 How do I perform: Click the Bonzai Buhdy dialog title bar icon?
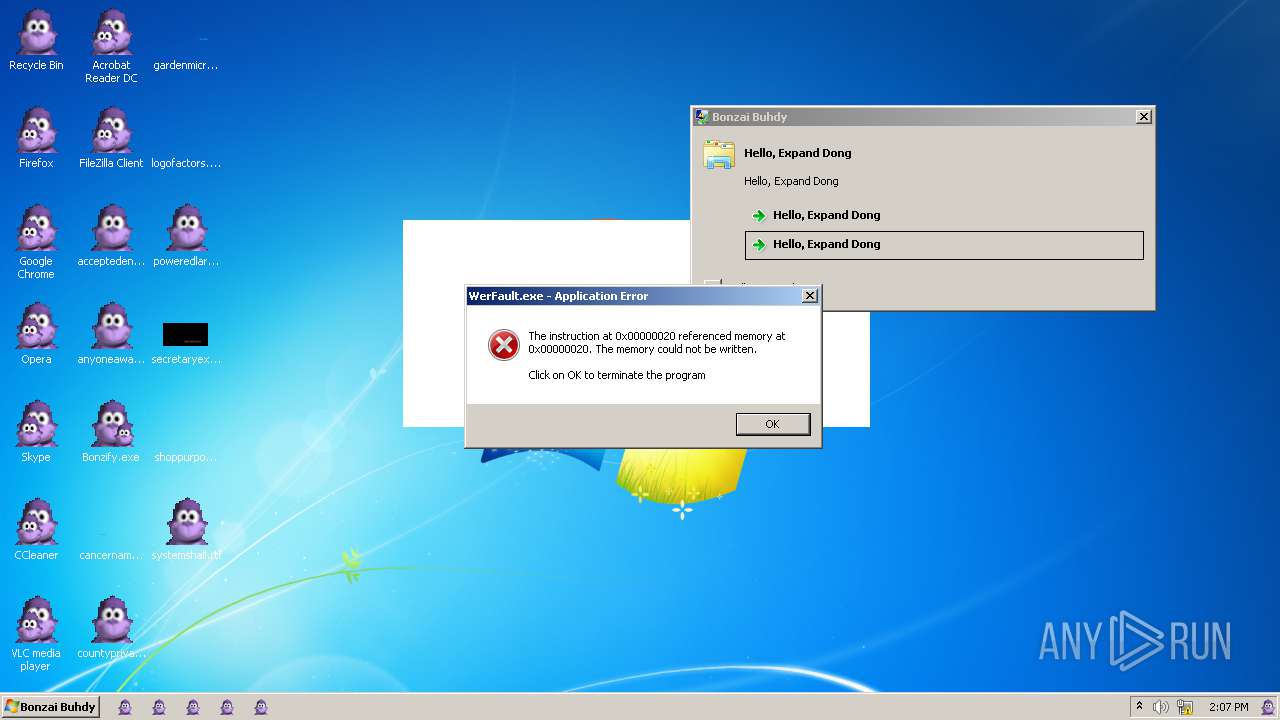tap(702, 117)
